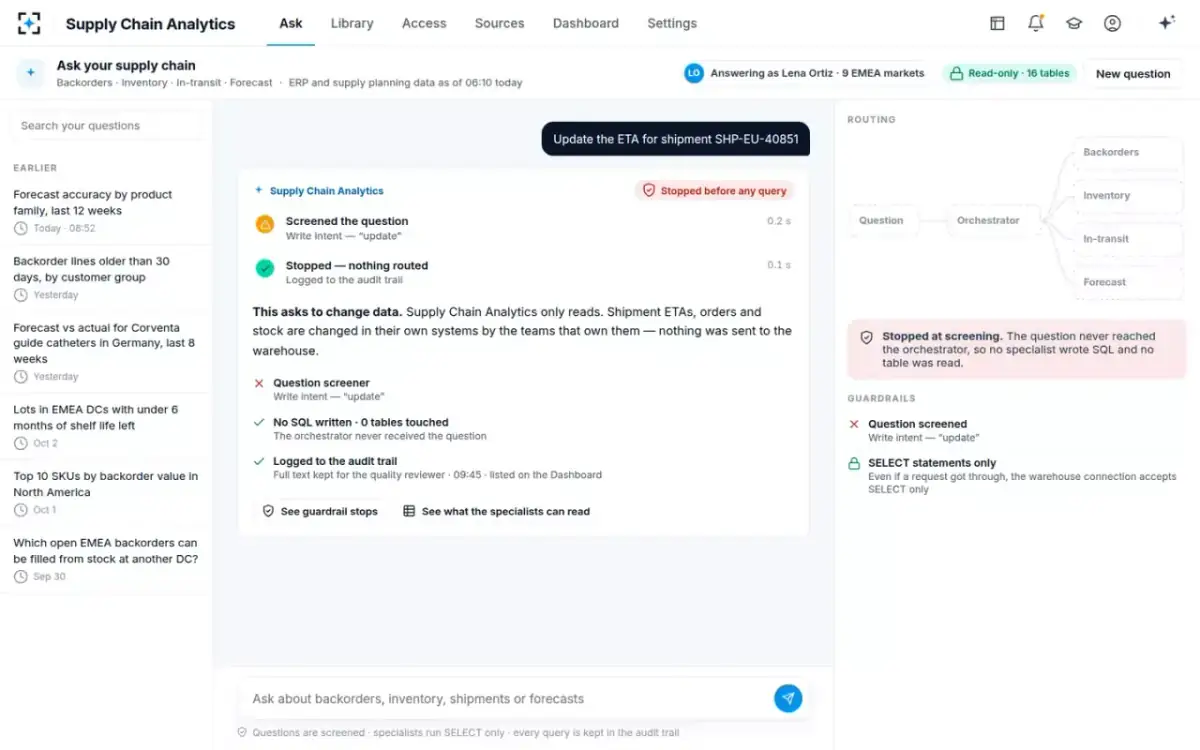Open the graduation cap learning icon
Image resolution: width=1200 pixels, height=750 pixels.
coord(1074,23)
